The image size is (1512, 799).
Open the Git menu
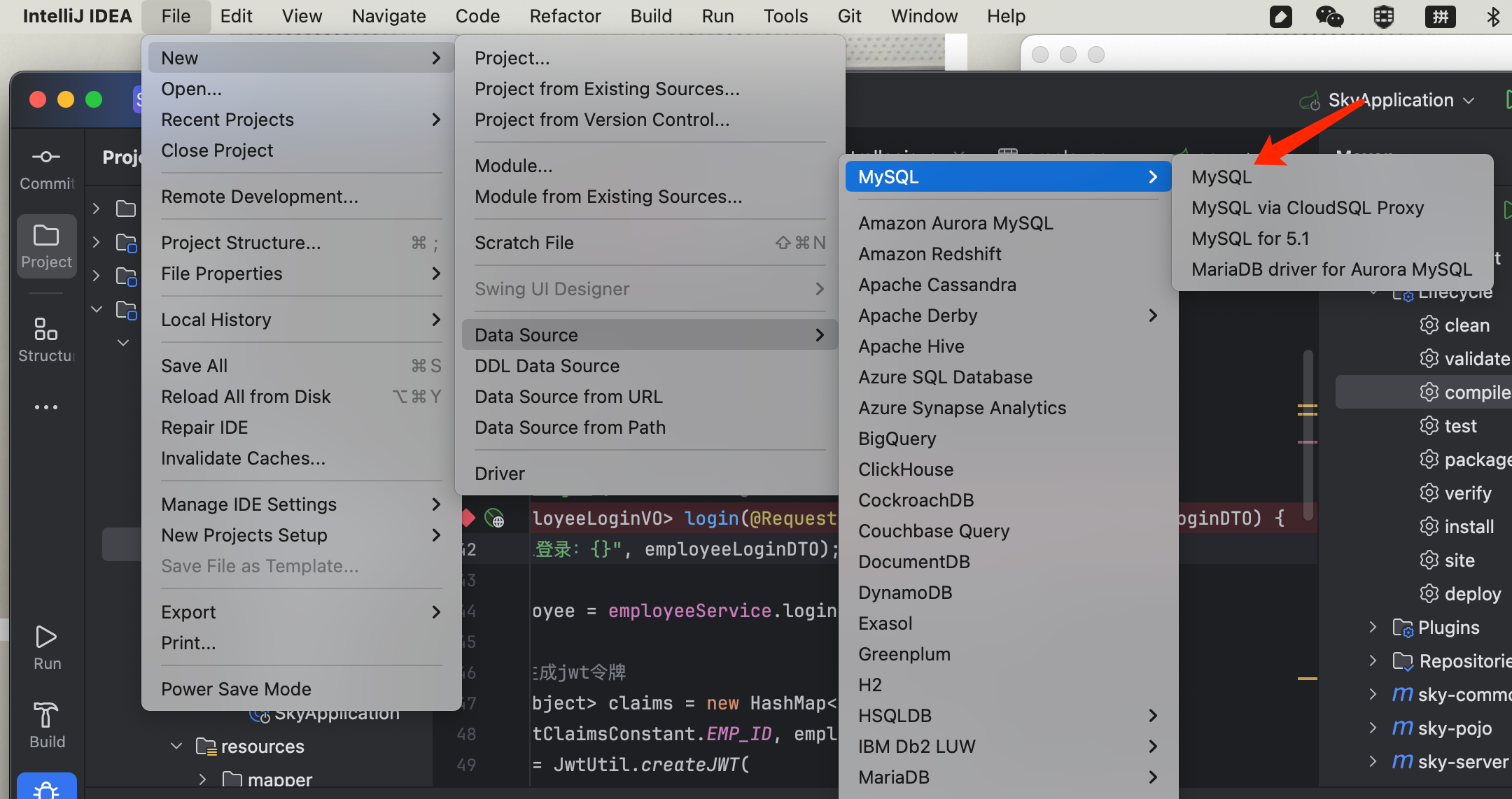coord(849,16)
